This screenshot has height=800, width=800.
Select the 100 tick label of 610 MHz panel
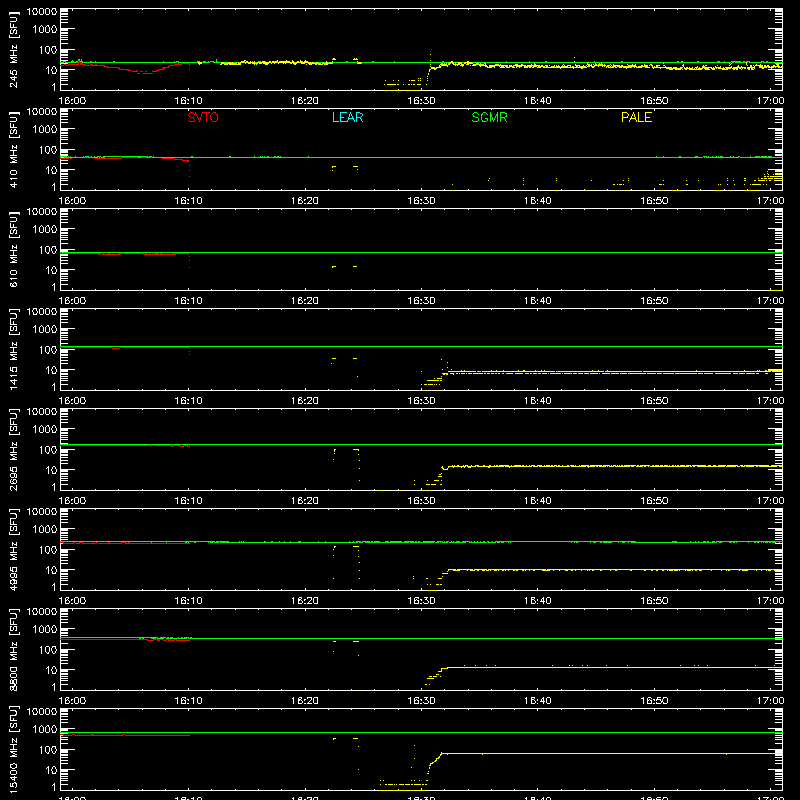48,250
